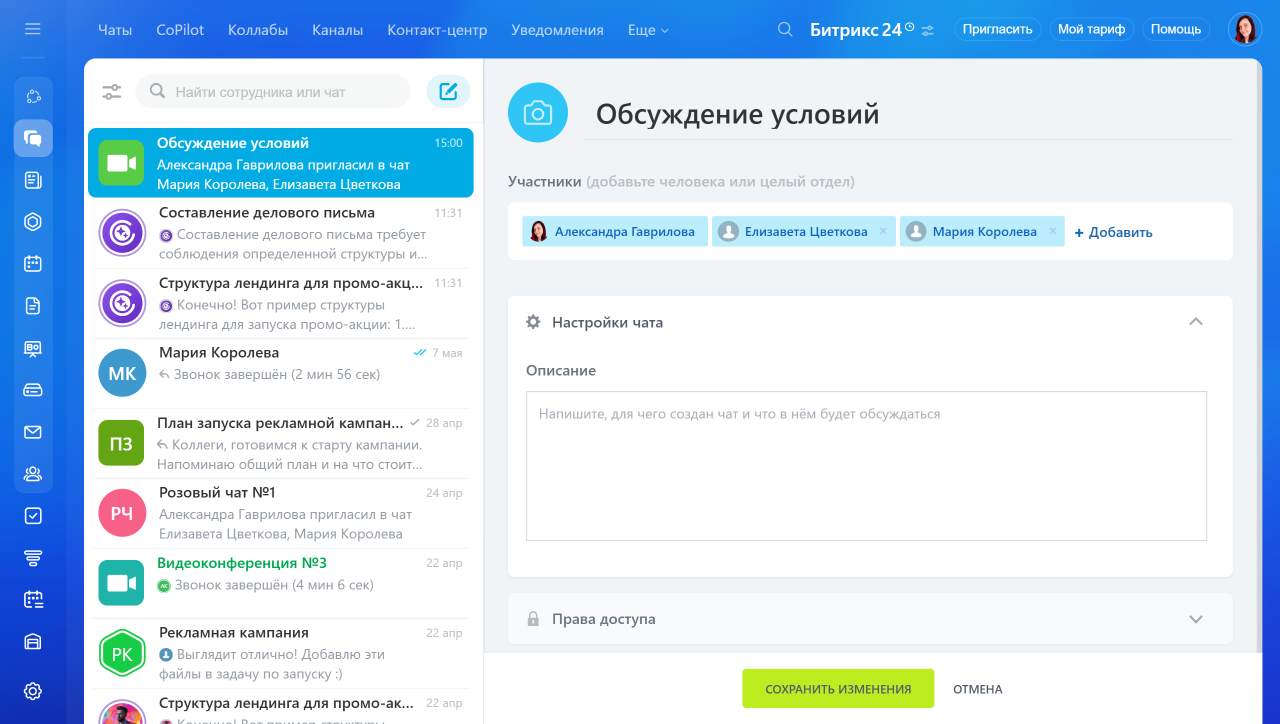Click the new chat compose icon
1280x724 pixels.
click(448, 92)
